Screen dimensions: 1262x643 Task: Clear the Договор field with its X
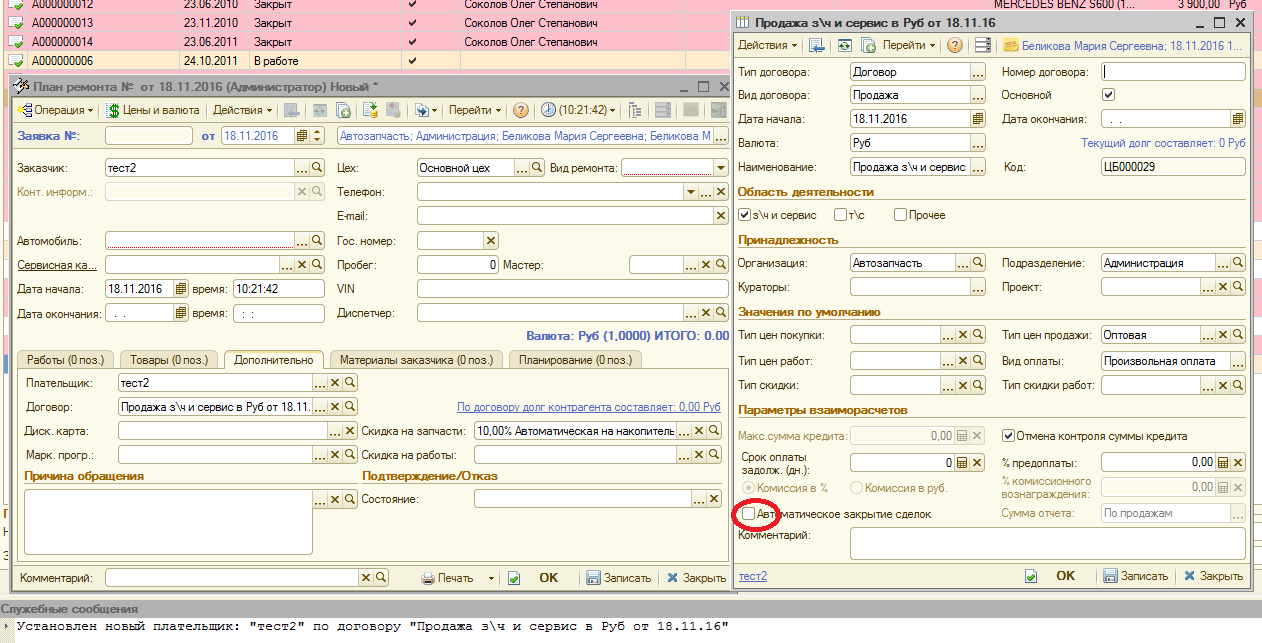[336, 408]
